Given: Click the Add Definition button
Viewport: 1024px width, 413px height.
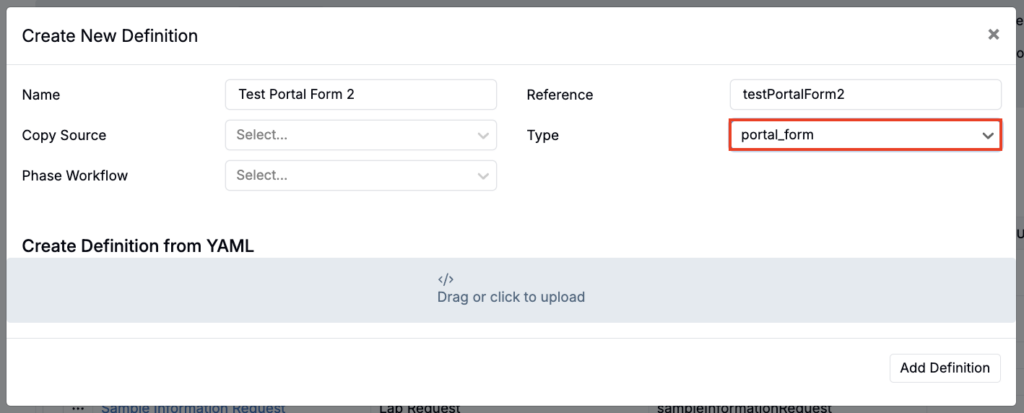Looking at the screenshot, I should pyautogui.click(x=945, y=368).
